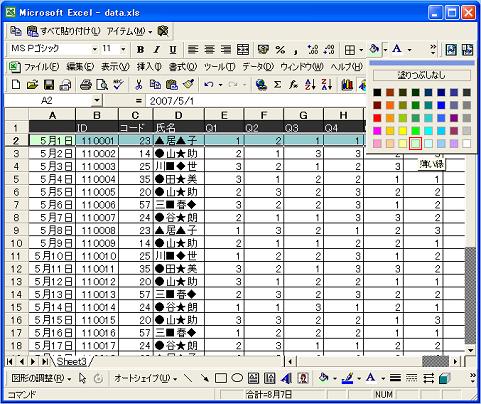Sort ascending with the A-Z icon

(310, 85)
